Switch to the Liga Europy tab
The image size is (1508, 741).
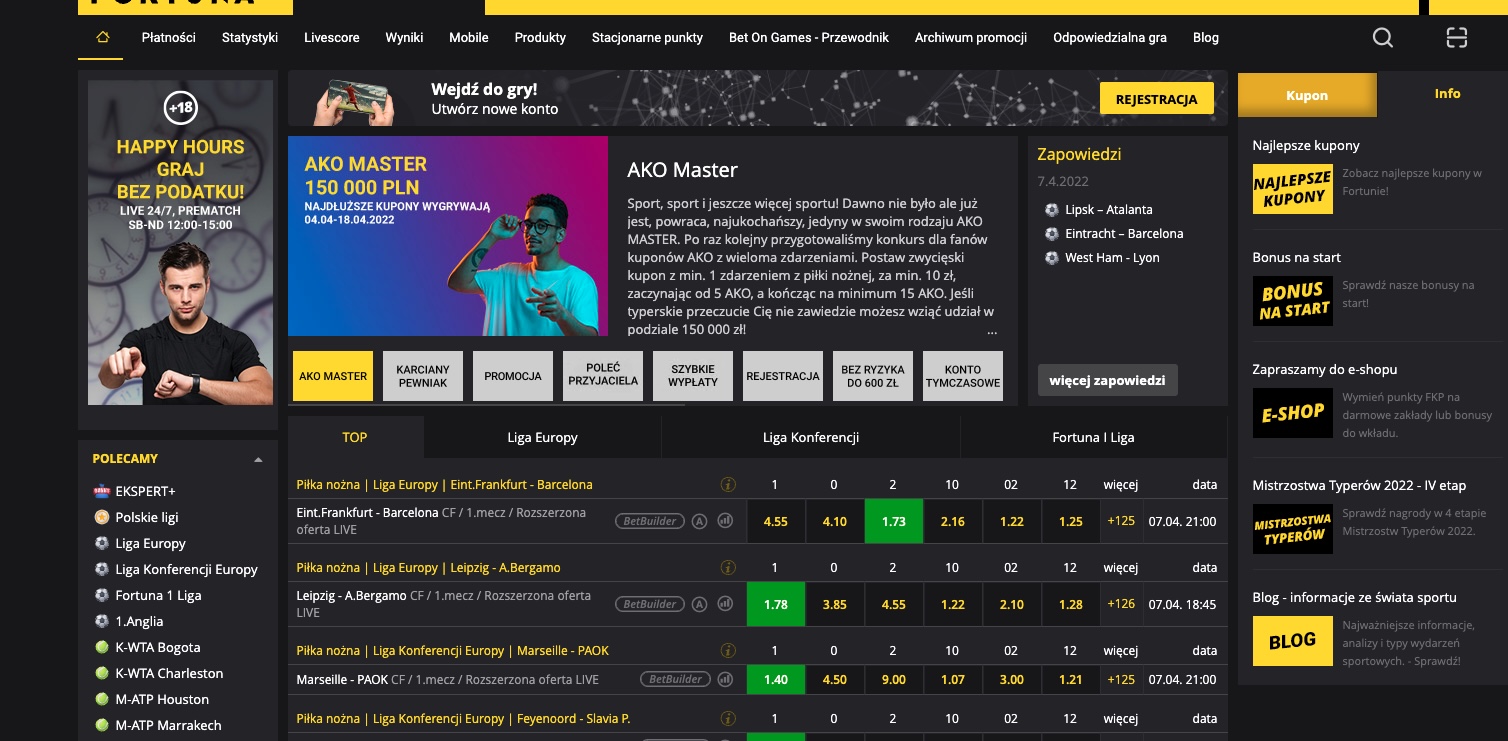click(x=542, y=437)
